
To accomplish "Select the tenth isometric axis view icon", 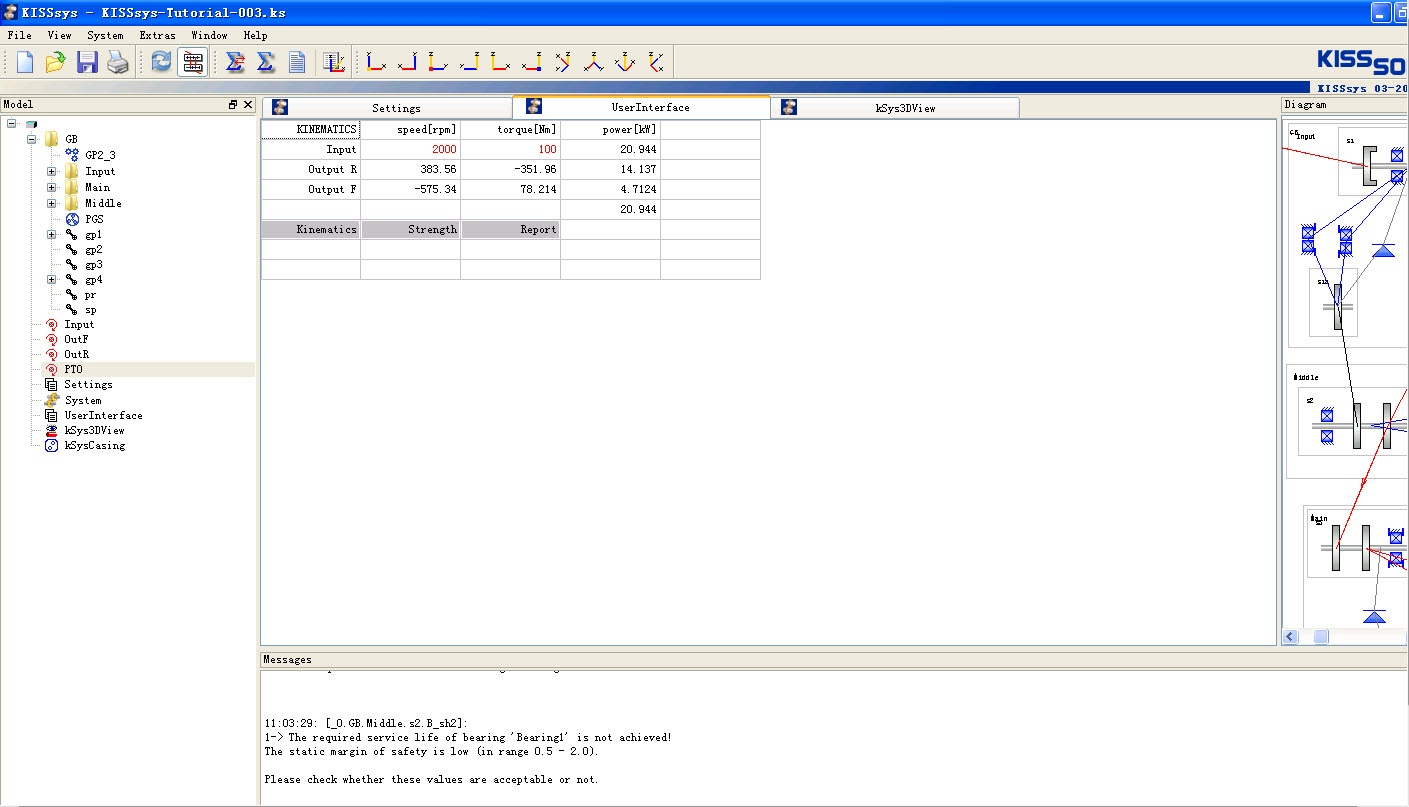I will (656, 62).
